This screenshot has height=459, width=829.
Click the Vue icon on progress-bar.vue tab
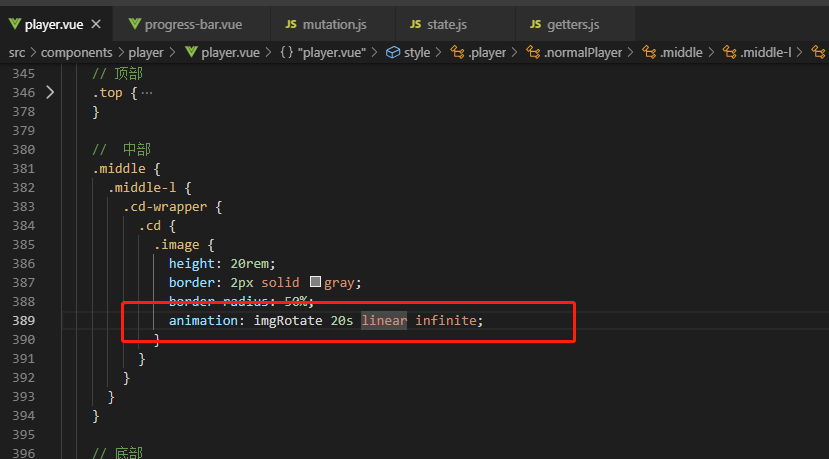135,24
